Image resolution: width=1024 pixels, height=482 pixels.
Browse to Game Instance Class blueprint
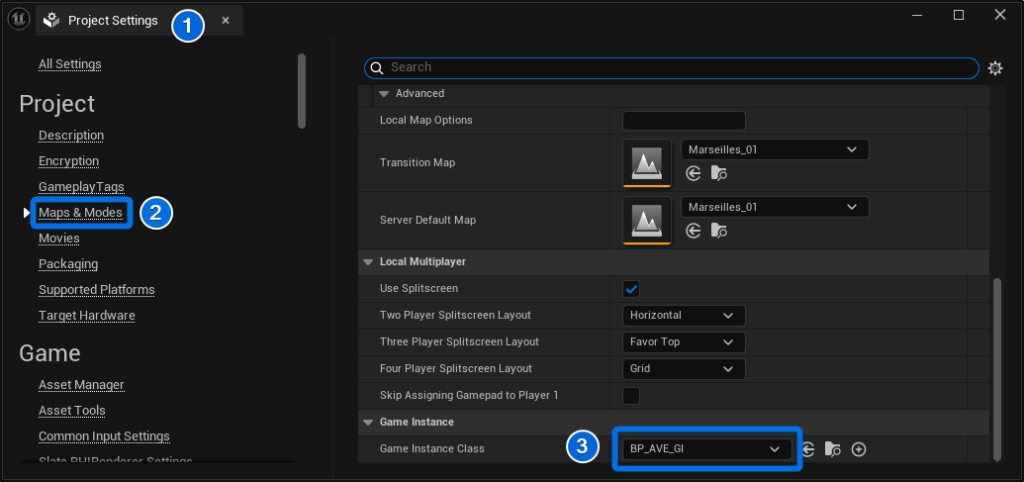click(833, 450)
